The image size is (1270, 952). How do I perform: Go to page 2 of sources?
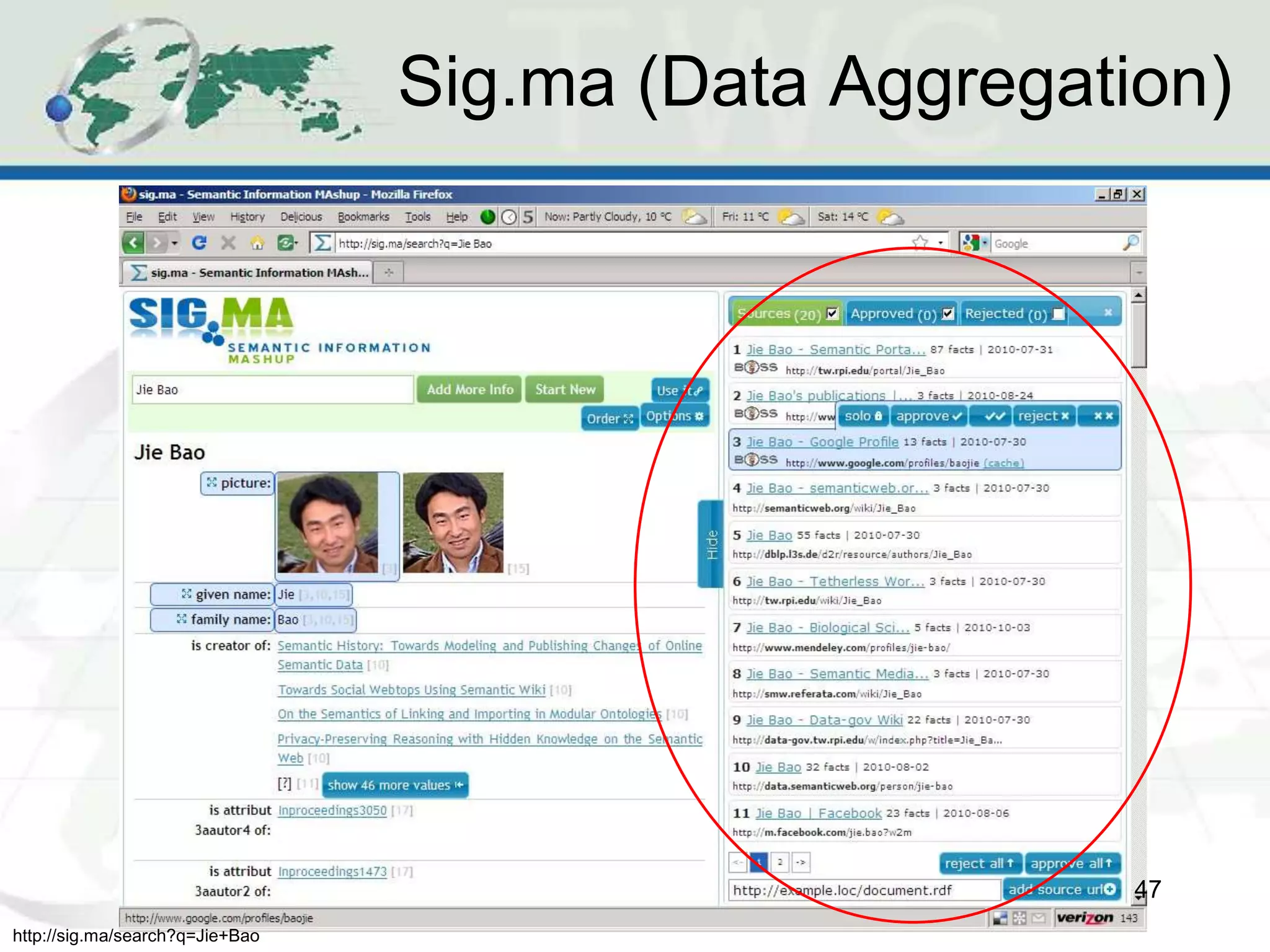click(x=780, y=862)
